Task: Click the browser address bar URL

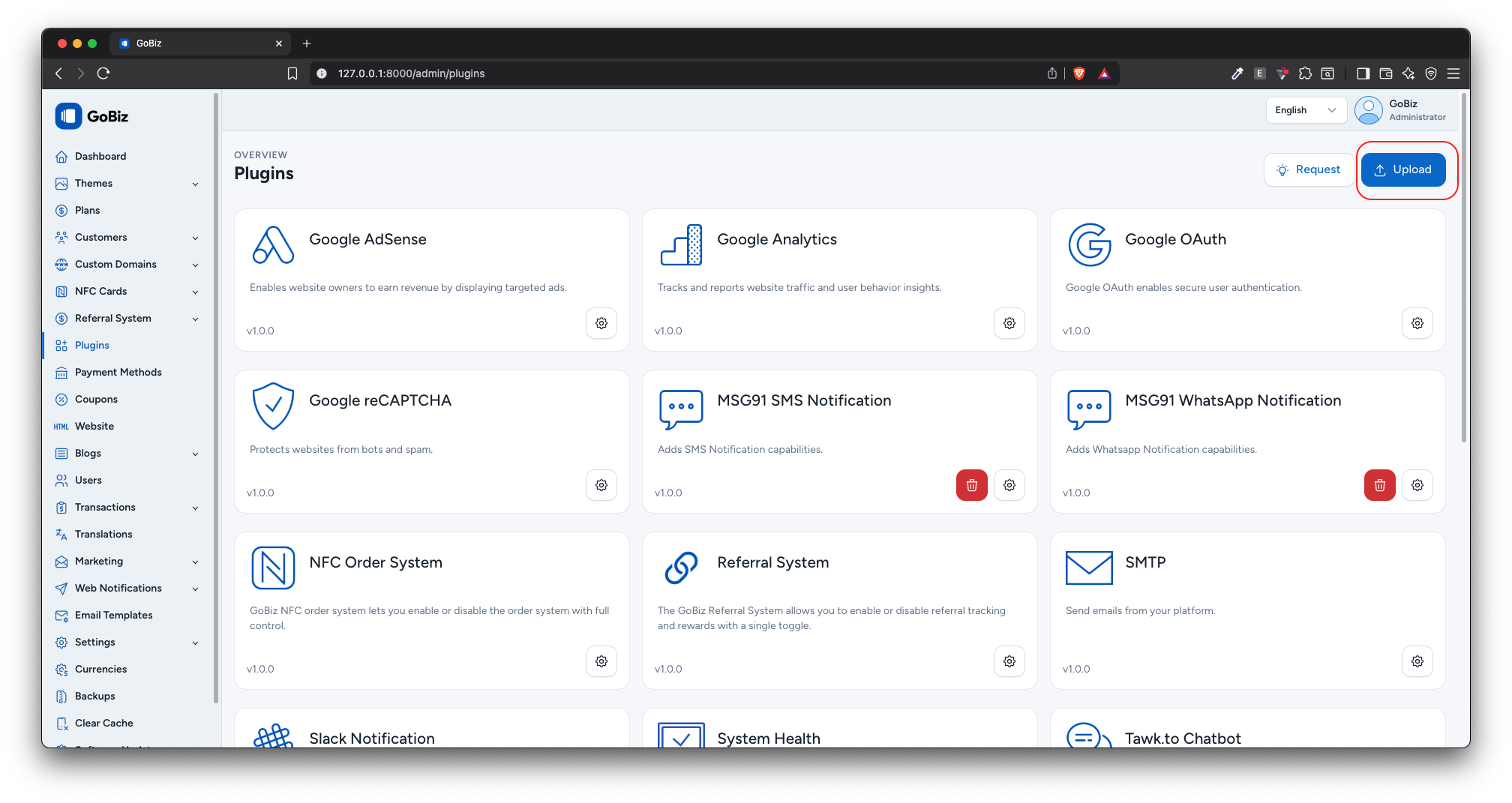Action: 411,73
